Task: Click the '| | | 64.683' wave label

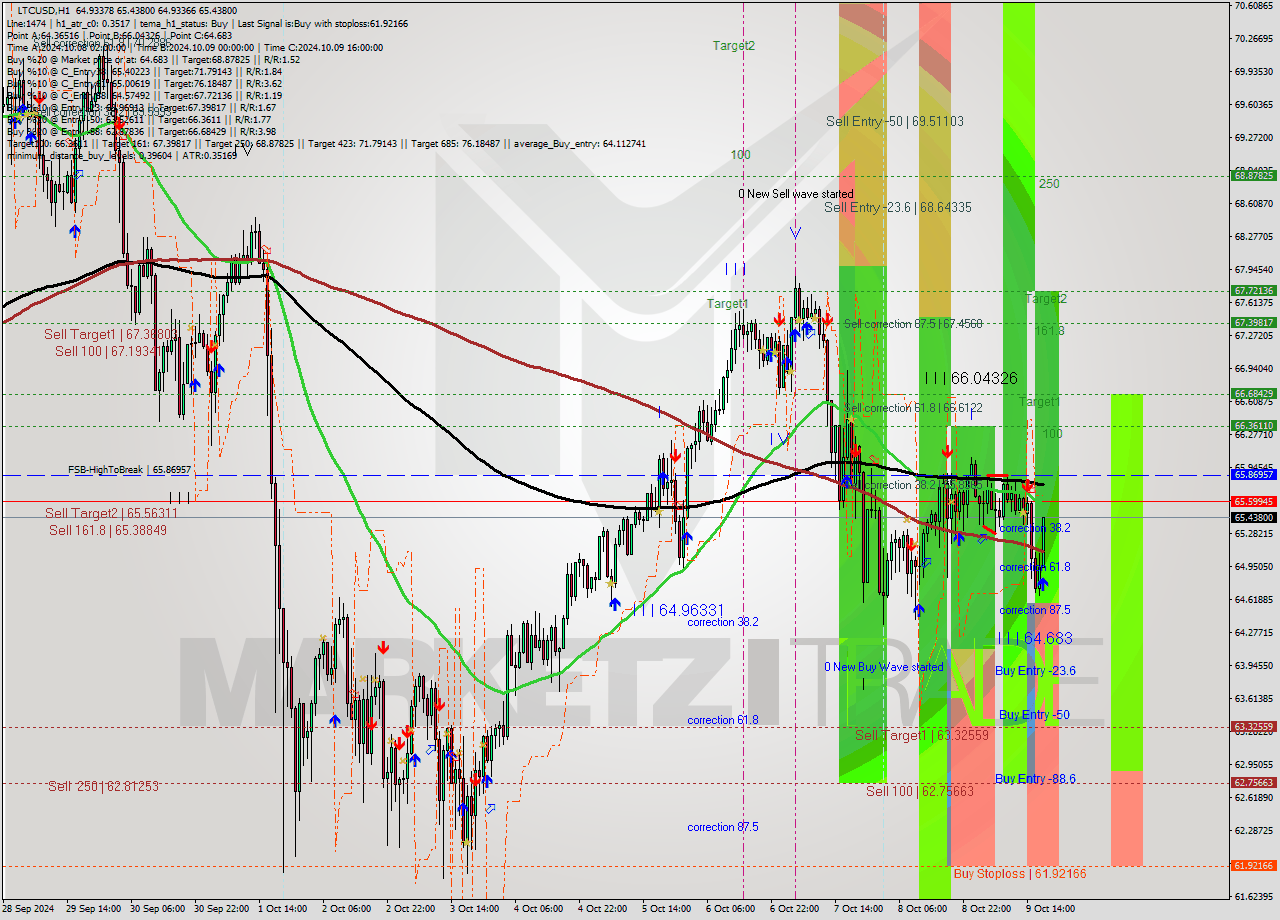Action: pyautogui.click(x=1035, y=638)
